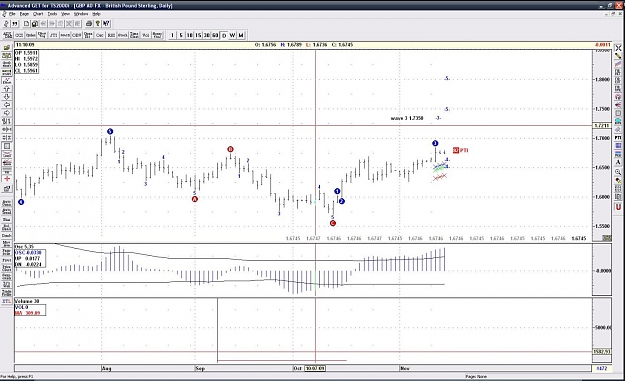The image size is (625, 381).
Task: Open the Window menu
Action: [81, 14]
